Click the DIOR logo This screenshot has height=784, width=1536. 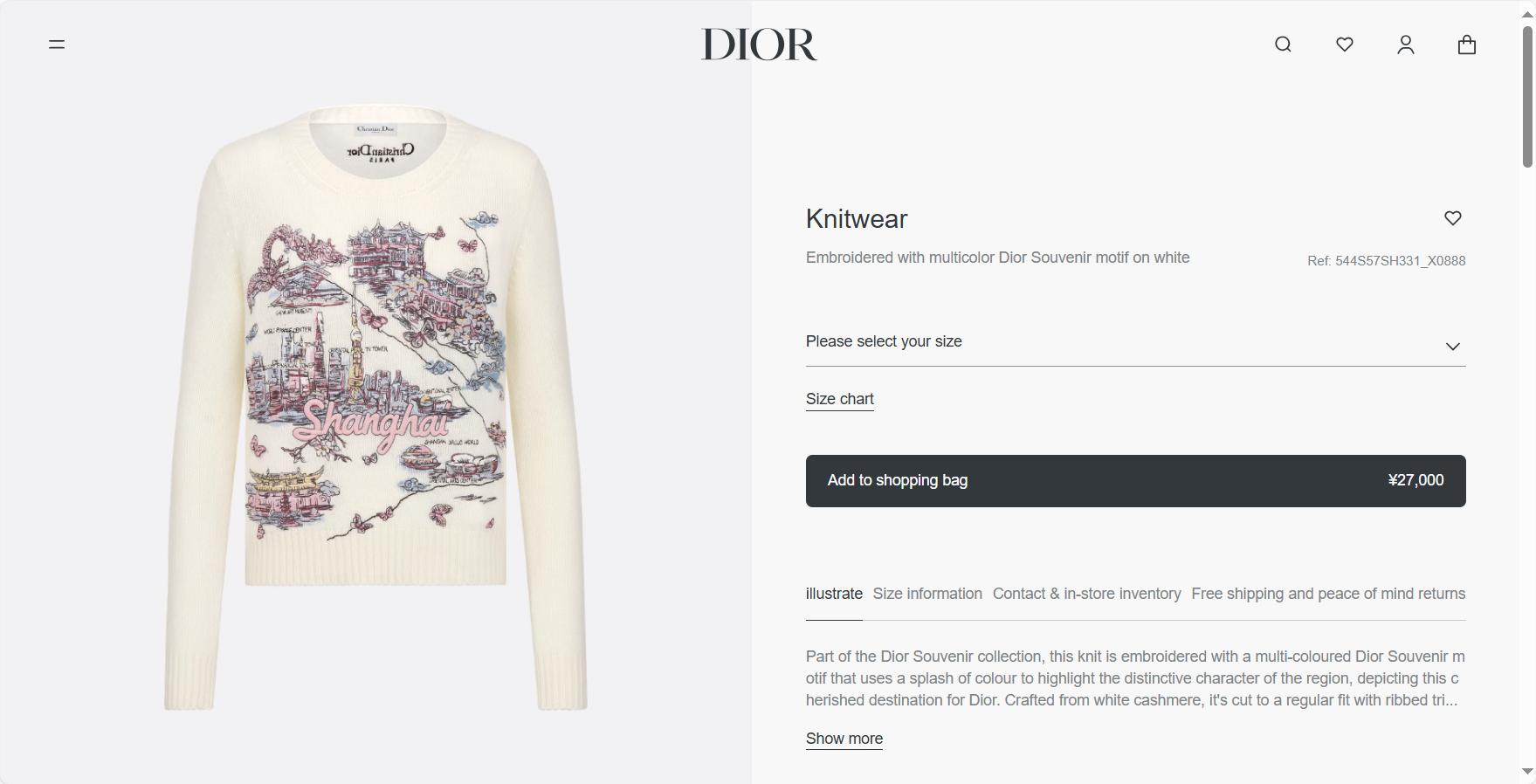coord(759,45)
